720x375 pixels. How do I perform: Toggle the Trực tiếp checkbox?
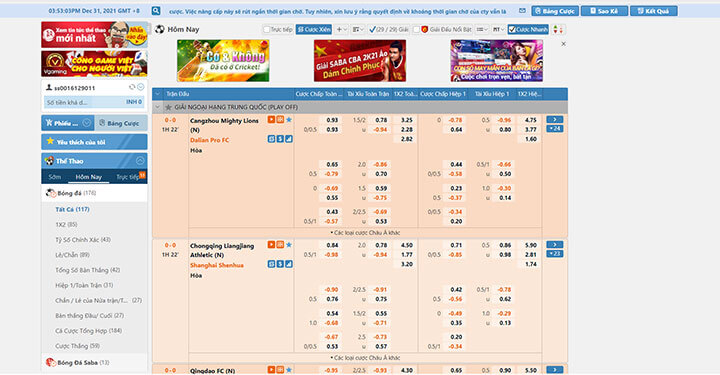(x=266, y=29)
